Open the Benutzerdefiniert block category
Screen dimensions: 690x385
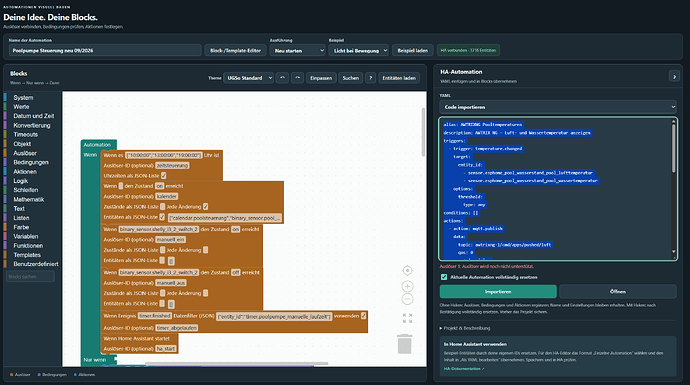point(36,264)
